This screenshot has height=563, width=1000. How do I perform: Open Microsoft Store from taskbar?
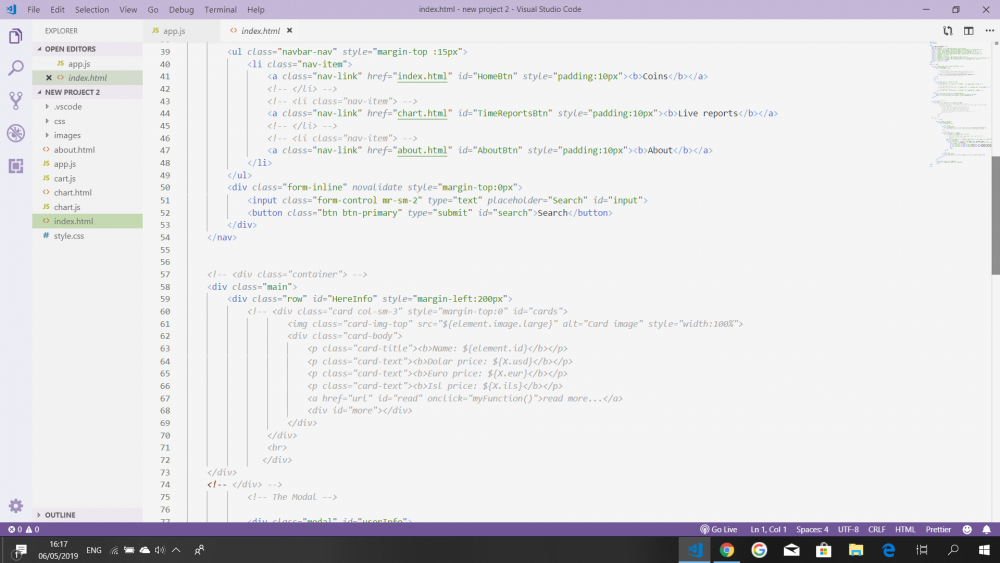(x=823, y=550)
